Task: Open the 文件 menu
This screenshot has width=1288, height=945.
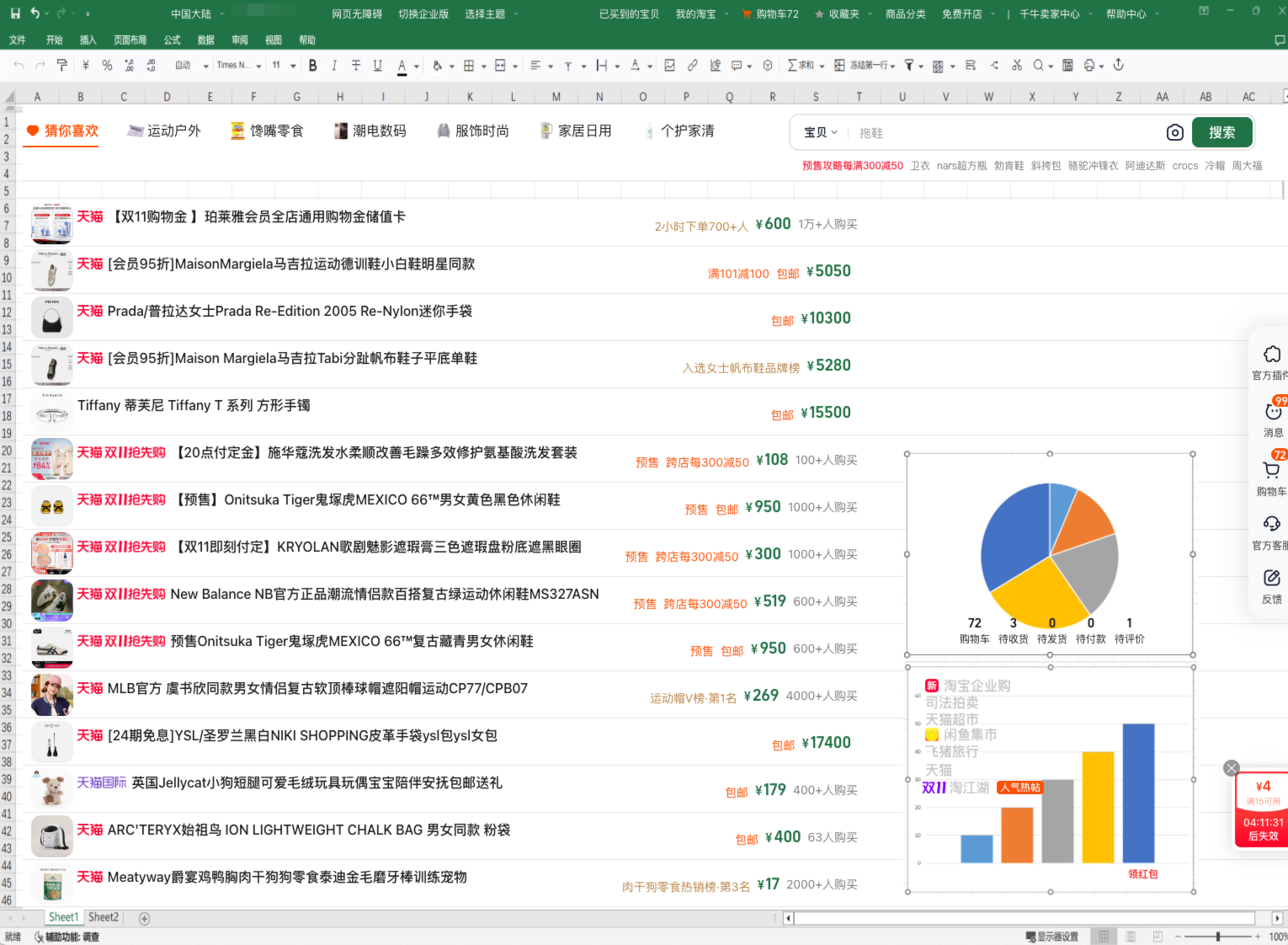Action: tap(18, 40)
